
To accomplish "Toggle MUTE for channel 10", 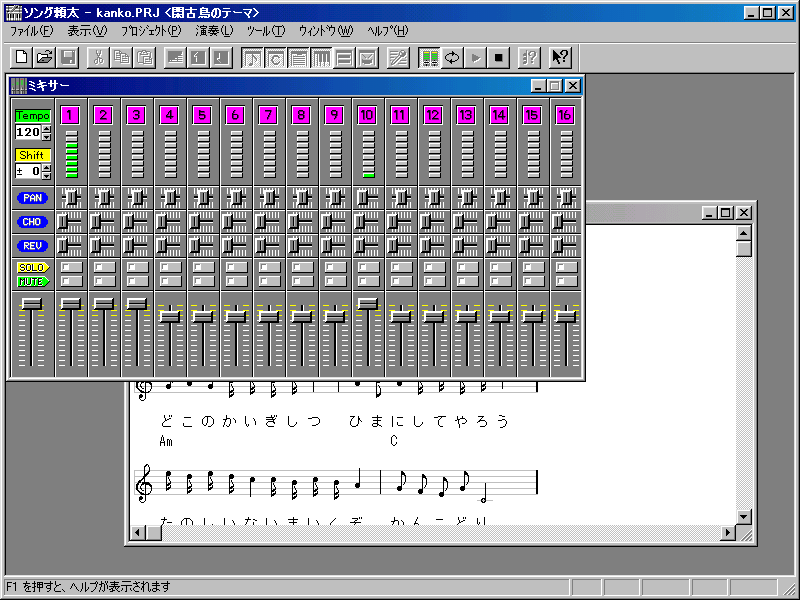I will 368,281.
